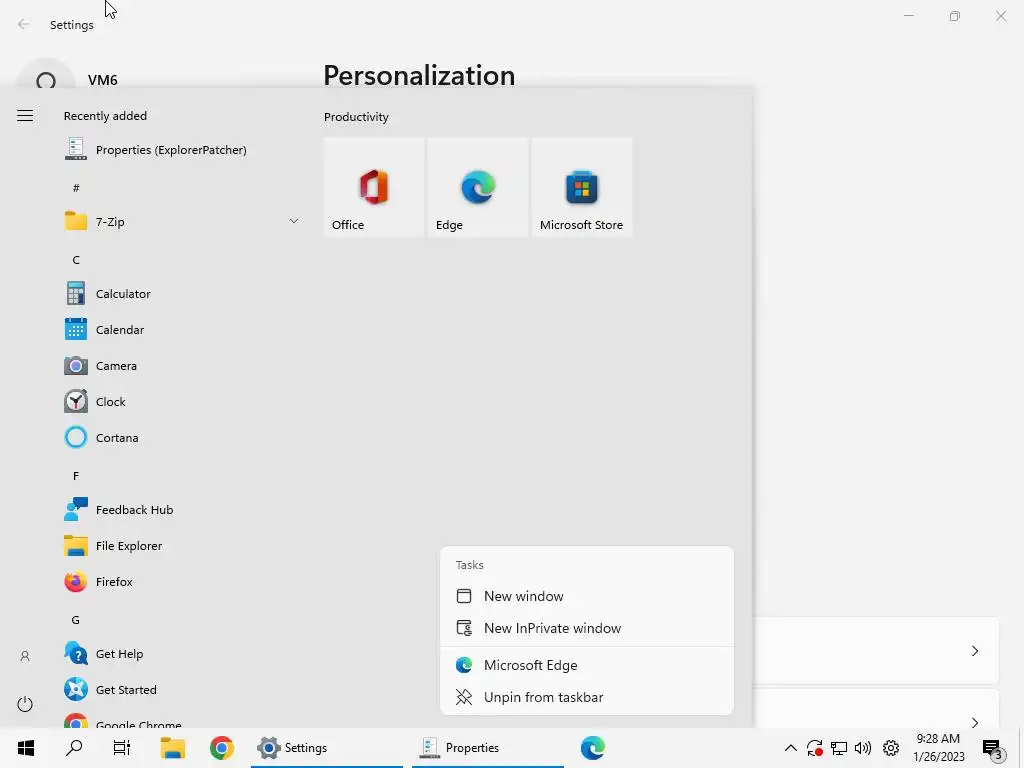Open Feedback Hub
Image resolution: width=1024 pixels, height=768 pixels.
click(x=119, y=509)
